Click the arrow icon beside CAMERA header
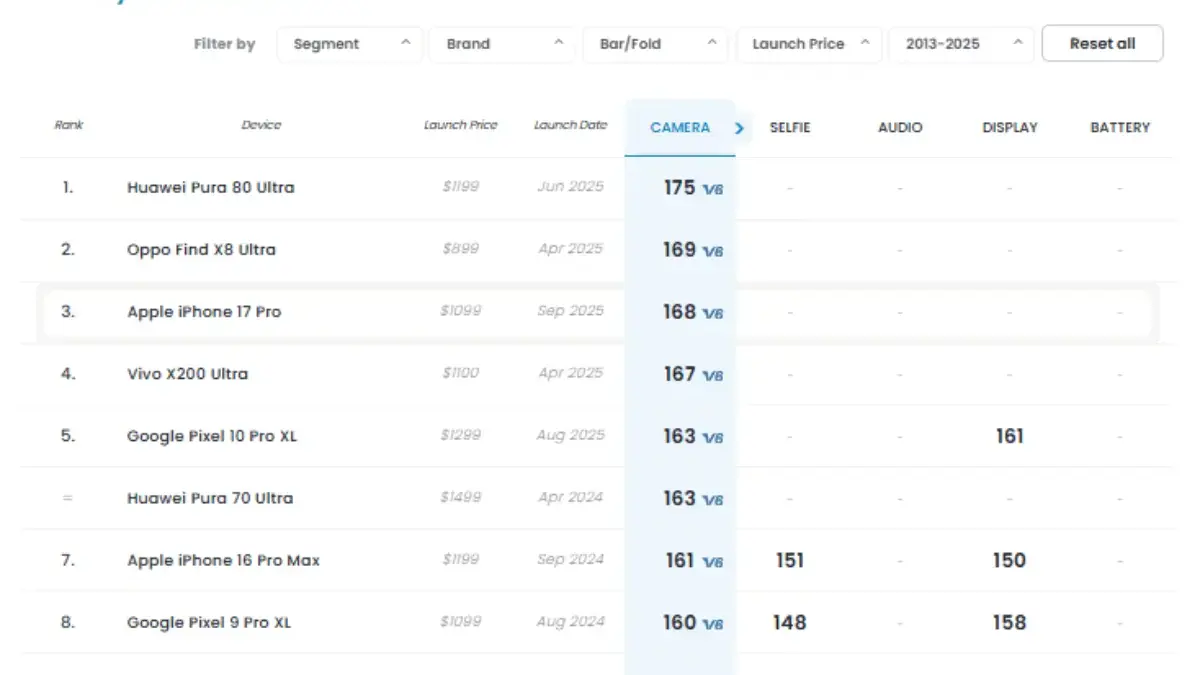This screenshot has width=1200, height=675. point(740,128)
